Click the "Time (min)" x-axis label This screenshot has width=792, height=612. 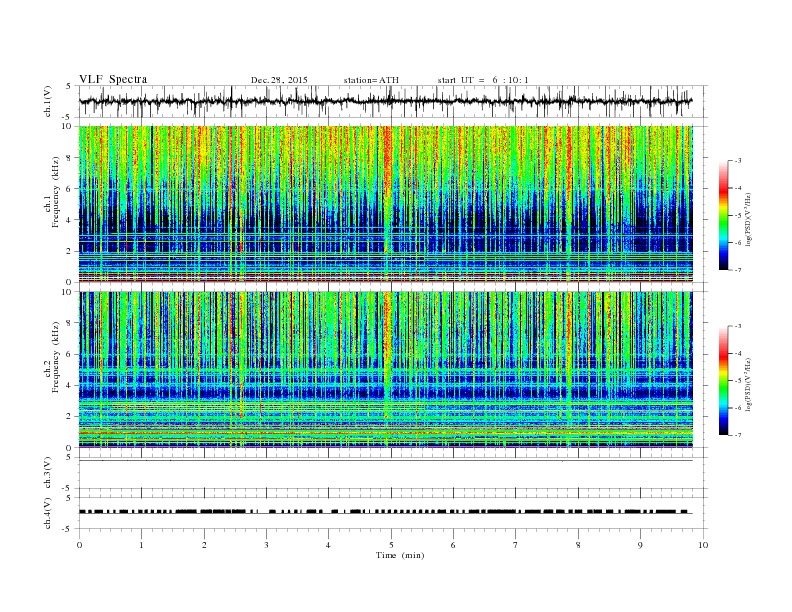(x=400, y=555)
